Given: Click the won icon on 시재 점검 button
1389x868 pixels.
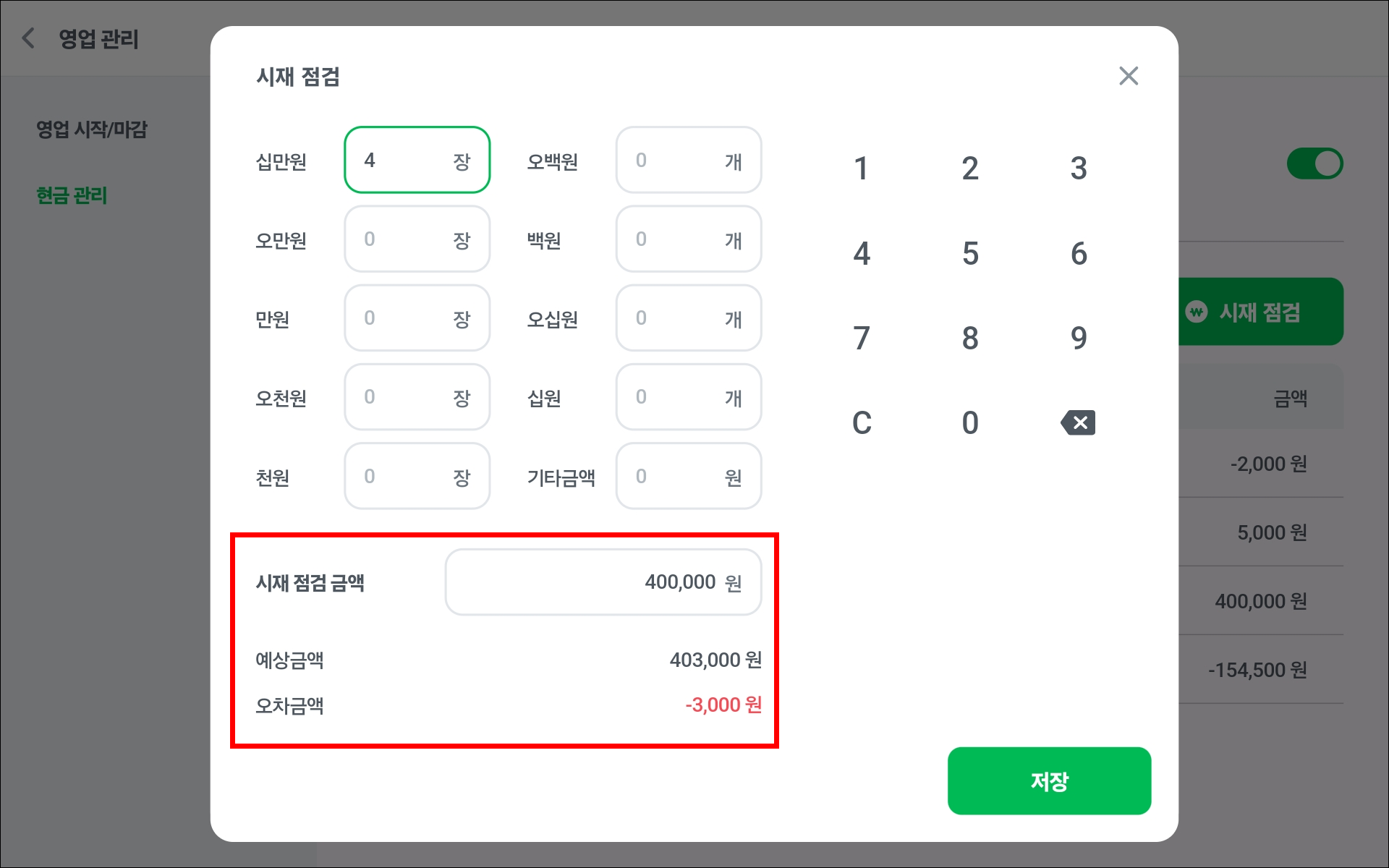Looking at the screenshot, I should 1197,312.
